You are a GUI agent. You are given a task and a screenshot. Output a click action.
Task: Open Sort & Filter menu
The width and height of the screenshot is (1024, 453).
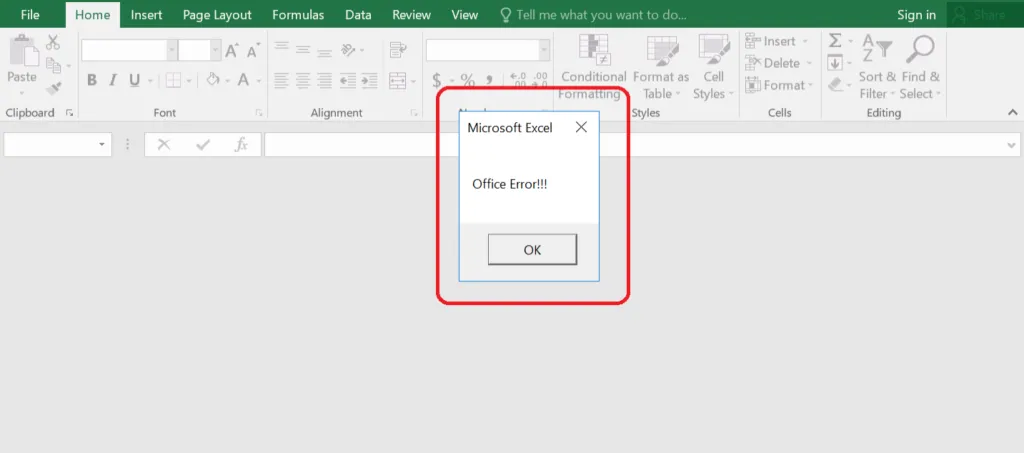click(877, 68)
